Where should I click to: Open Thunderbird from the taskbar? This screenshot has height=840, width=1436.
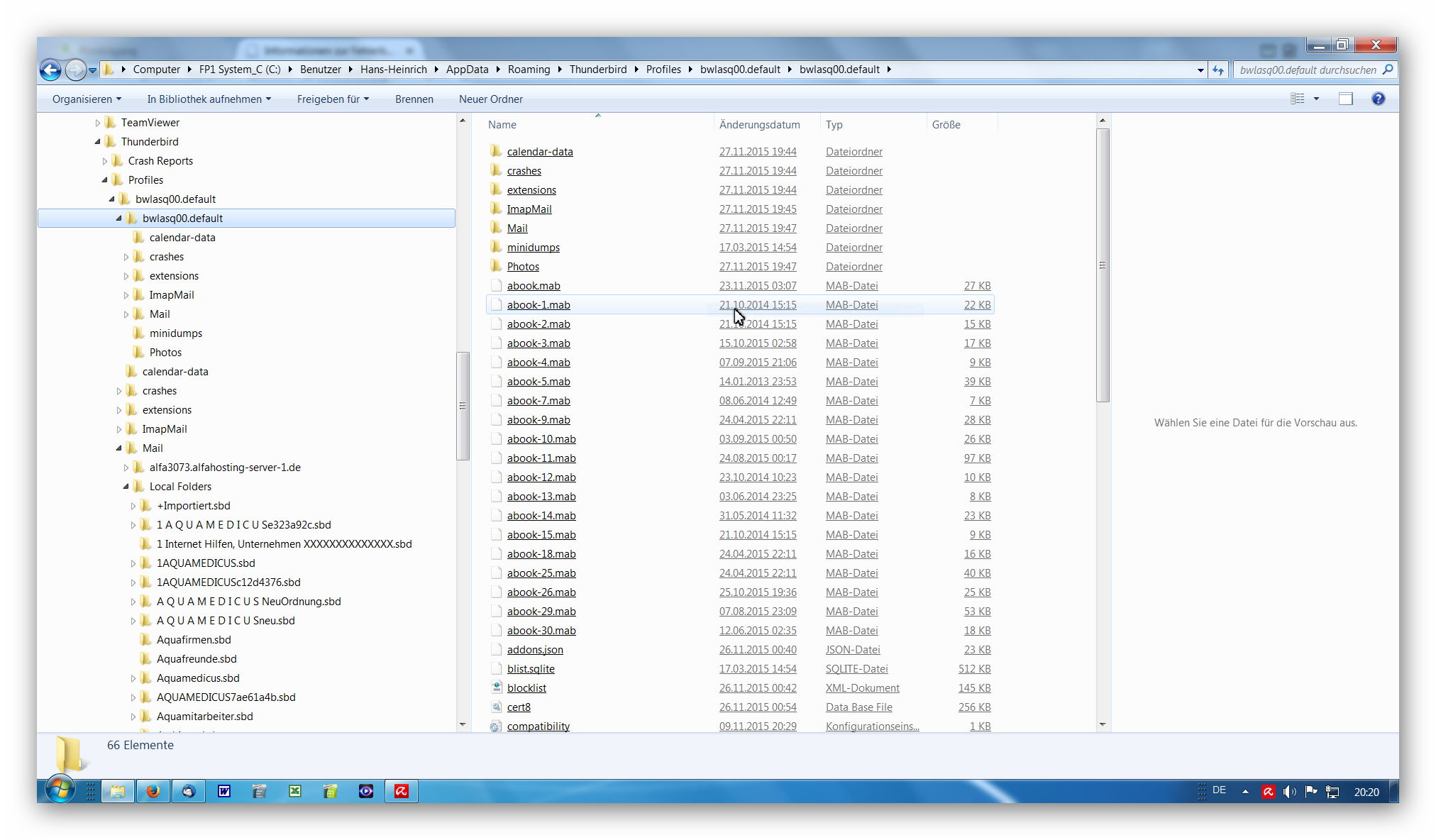188,791
